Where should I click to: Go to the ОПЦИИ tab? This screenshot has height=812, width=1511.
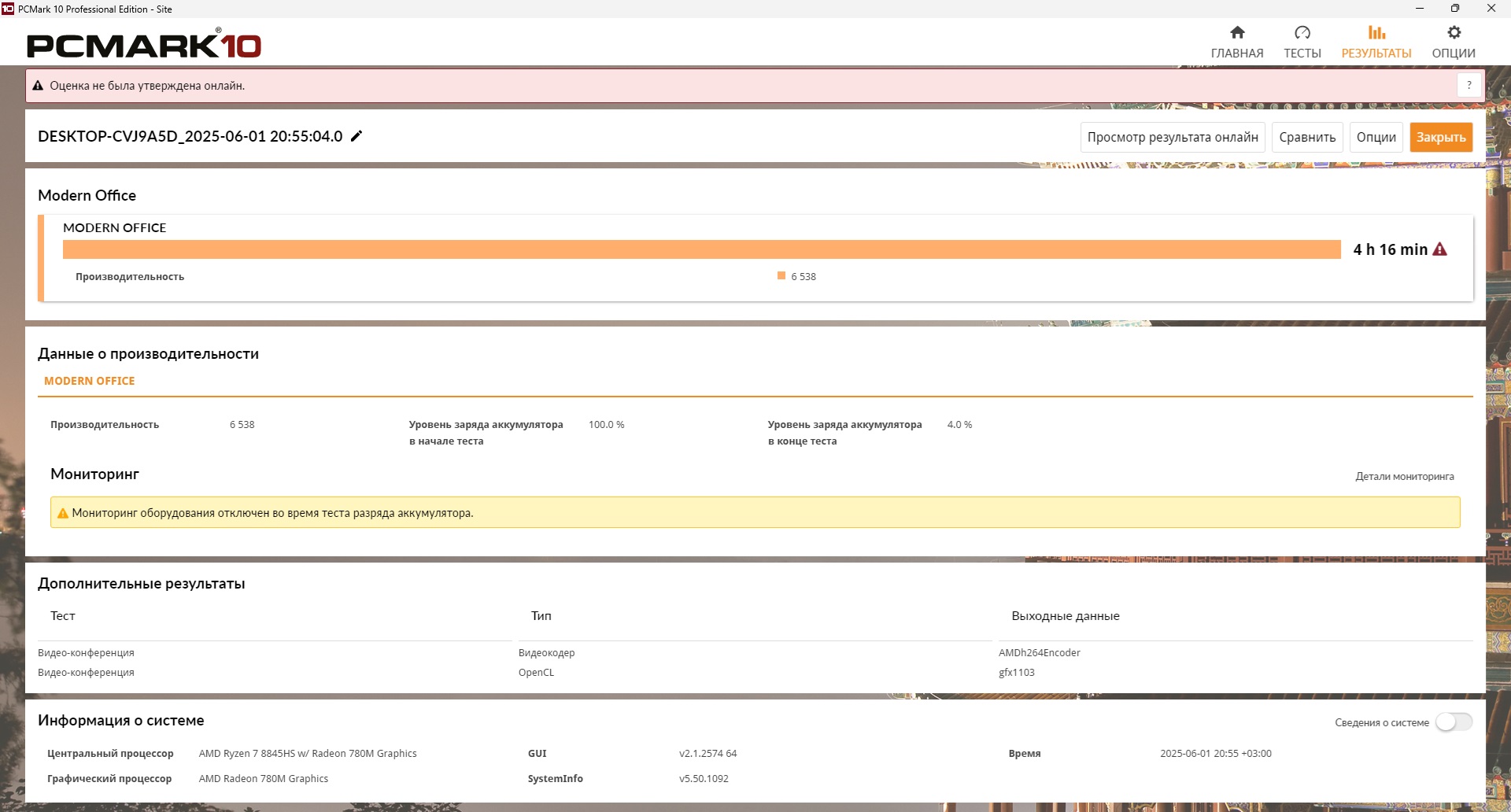point(1454,42)
